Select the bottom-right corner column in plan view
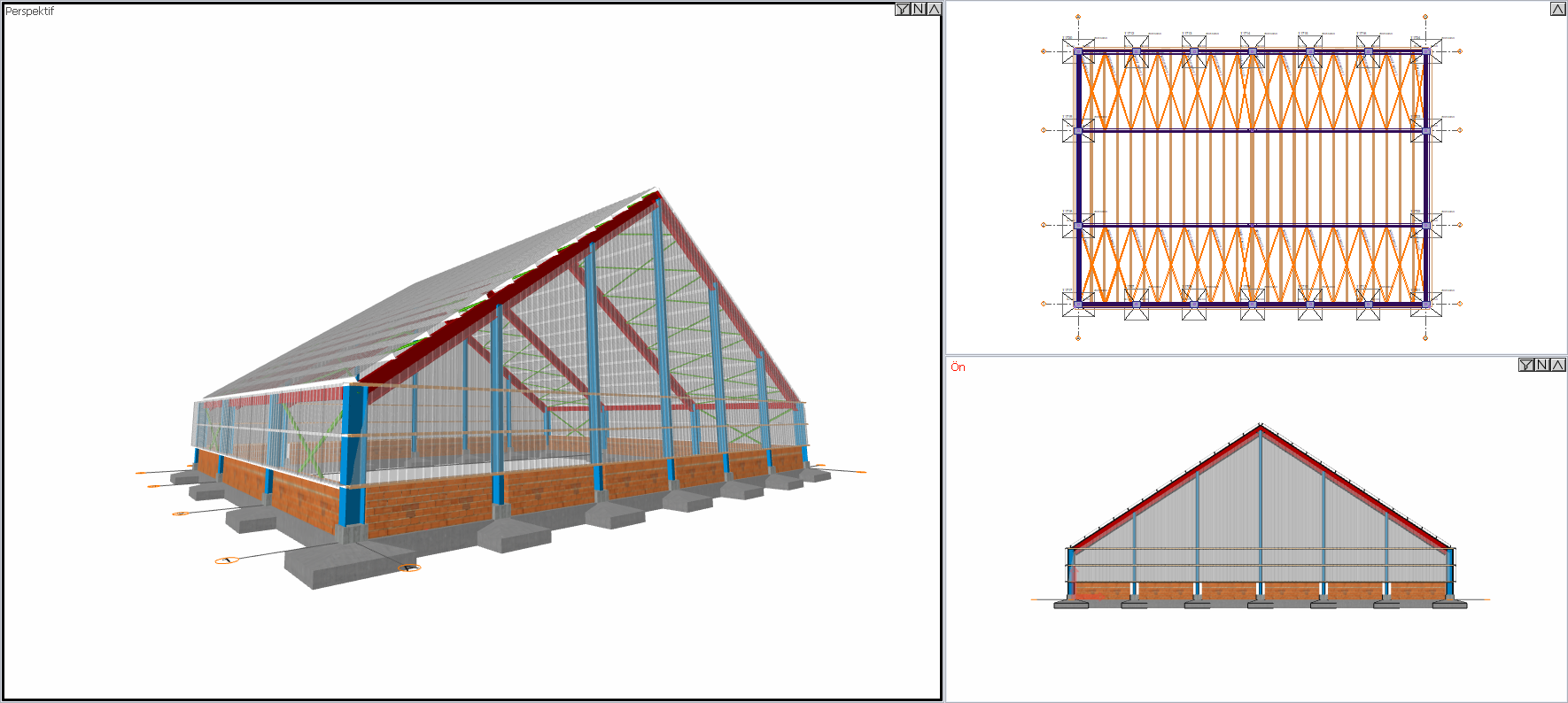 (1426, 304)
